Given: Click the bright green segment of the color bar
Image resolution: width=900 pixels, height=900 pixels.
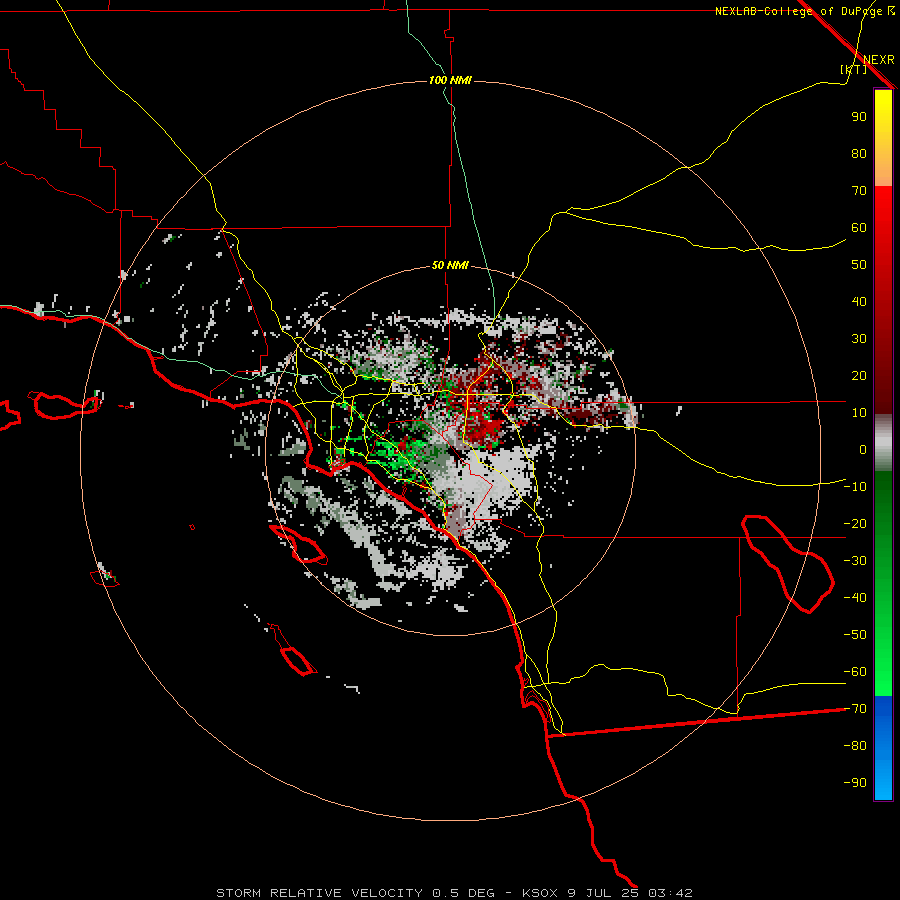Looking at the screenshot, I should point(883,660).
